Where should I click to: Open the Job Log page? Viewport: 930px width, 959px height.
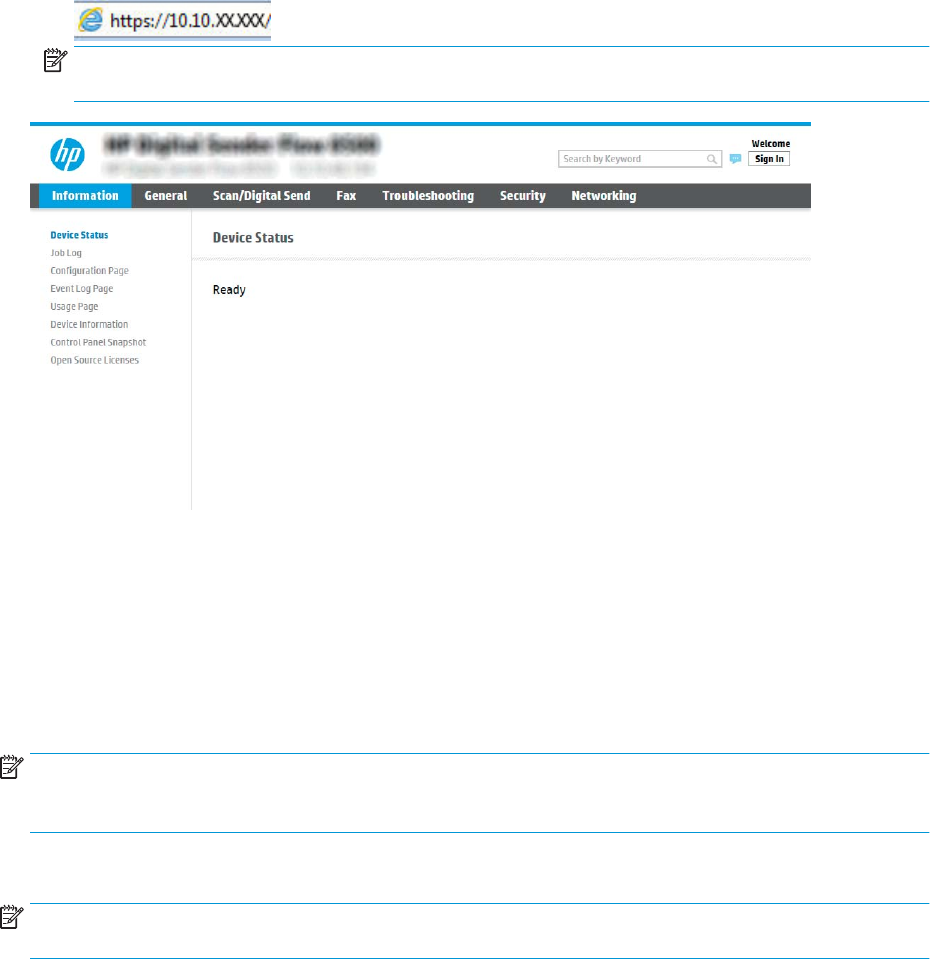click(66, 253)
